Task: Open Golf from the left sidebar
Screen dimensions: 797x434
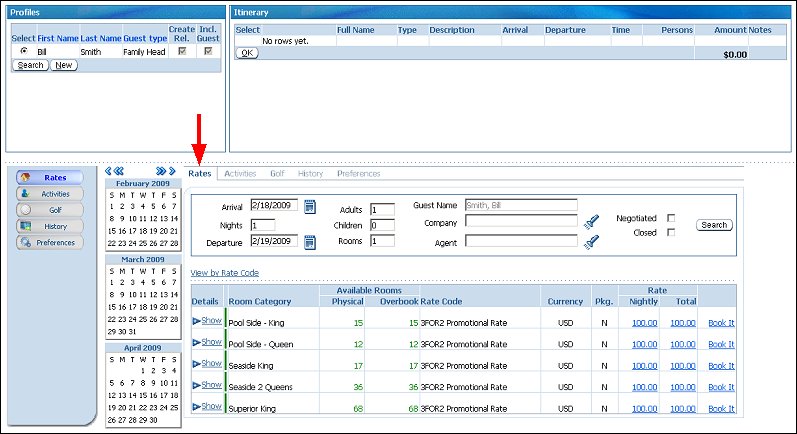Action: [x=50, y=210]
